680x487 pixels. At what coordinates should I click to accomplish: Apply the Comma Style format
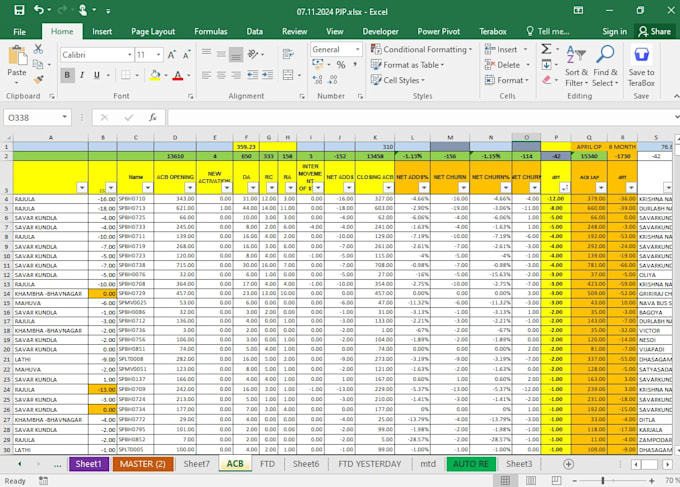[355, 64]
